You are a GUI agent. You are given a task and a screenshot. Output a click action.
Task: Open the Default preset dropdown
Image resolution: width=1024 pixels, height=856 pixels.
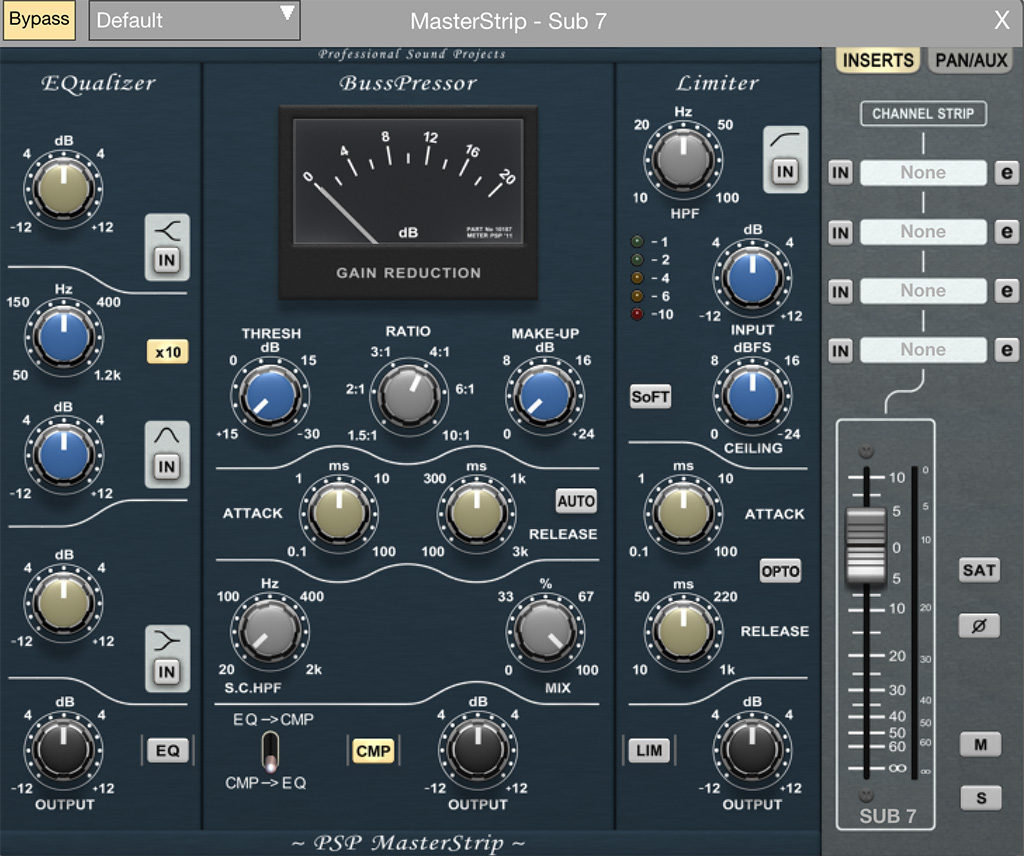[x=194, y=20]
